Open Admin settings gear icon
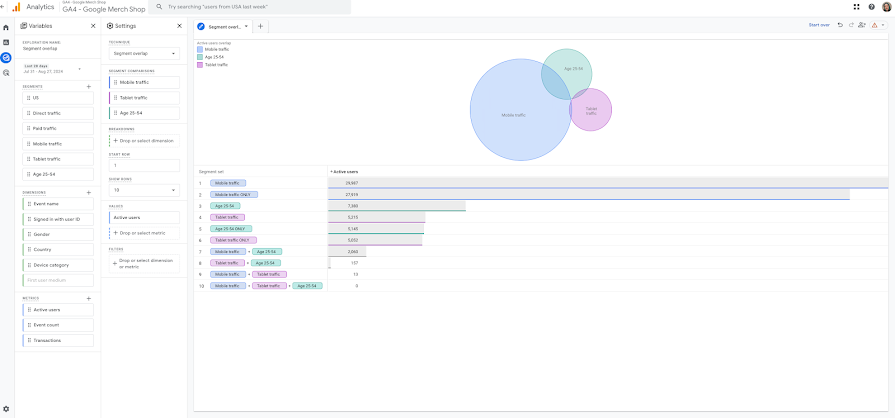Image resolution: width=895 pixels, height=418 pixels. pos(6,409)
